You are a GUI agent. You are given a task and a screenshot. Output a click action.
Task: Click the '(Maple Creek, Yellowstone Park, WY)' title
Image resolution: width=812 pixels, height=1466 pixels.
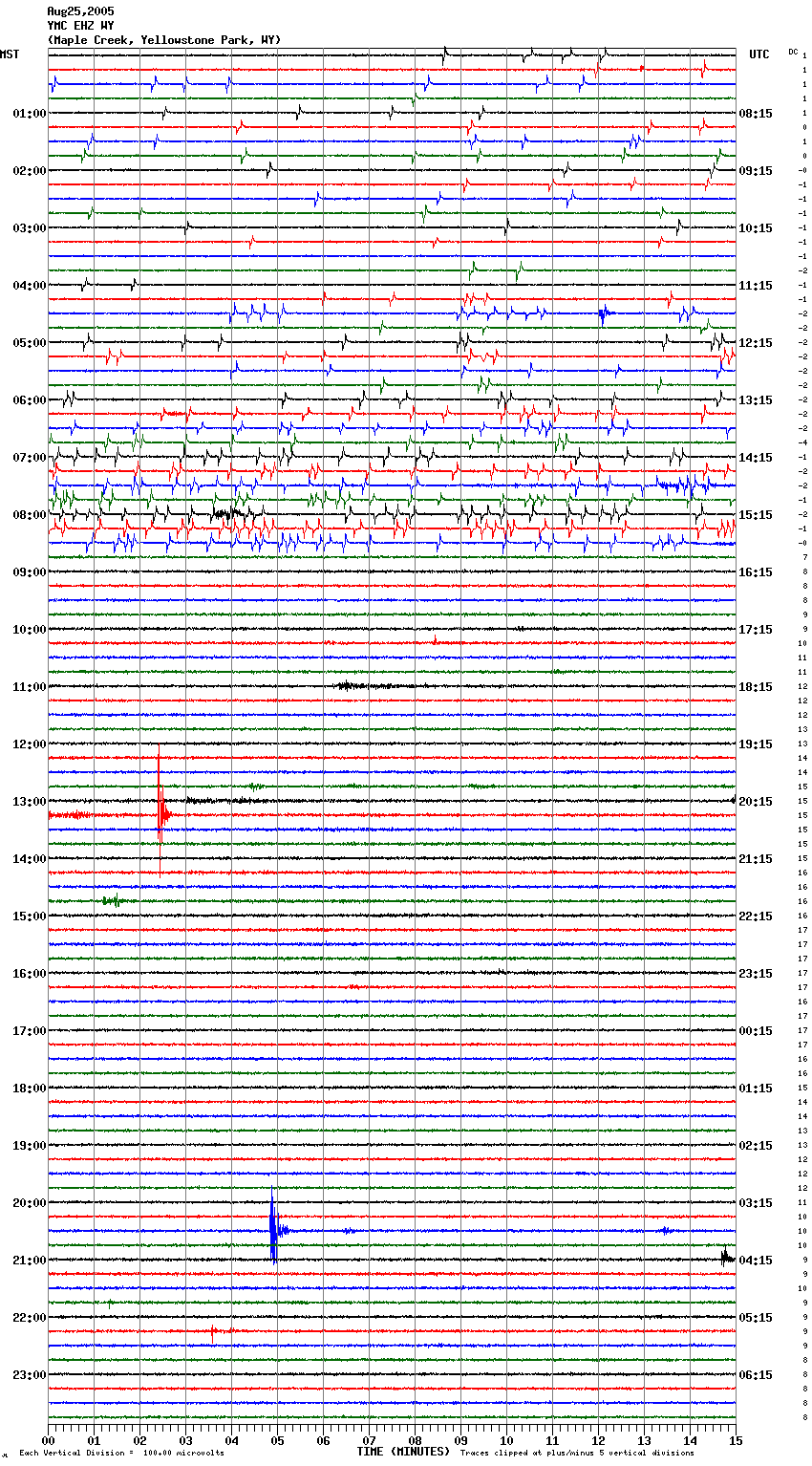[x=164, y=40]
